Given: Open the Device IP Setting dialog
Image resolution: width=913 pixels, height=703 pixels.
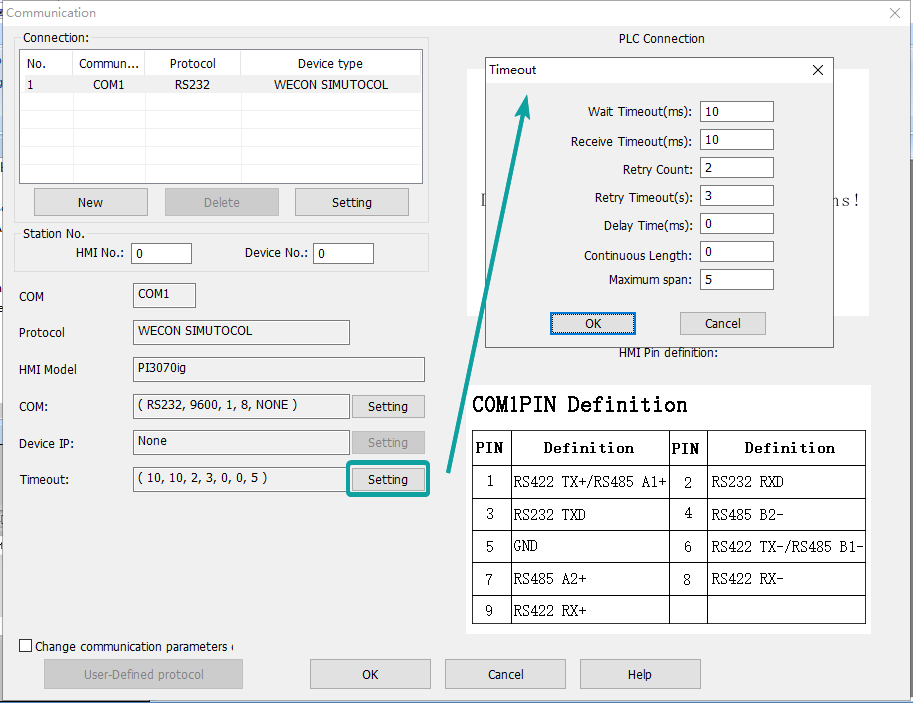Looking at the screenshot, I should pos(387,442).
